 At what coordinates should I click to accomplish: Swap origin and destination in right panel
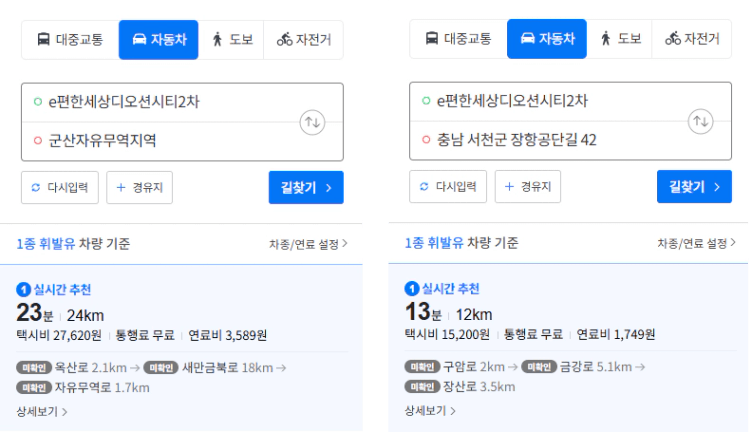pos(701,121)
